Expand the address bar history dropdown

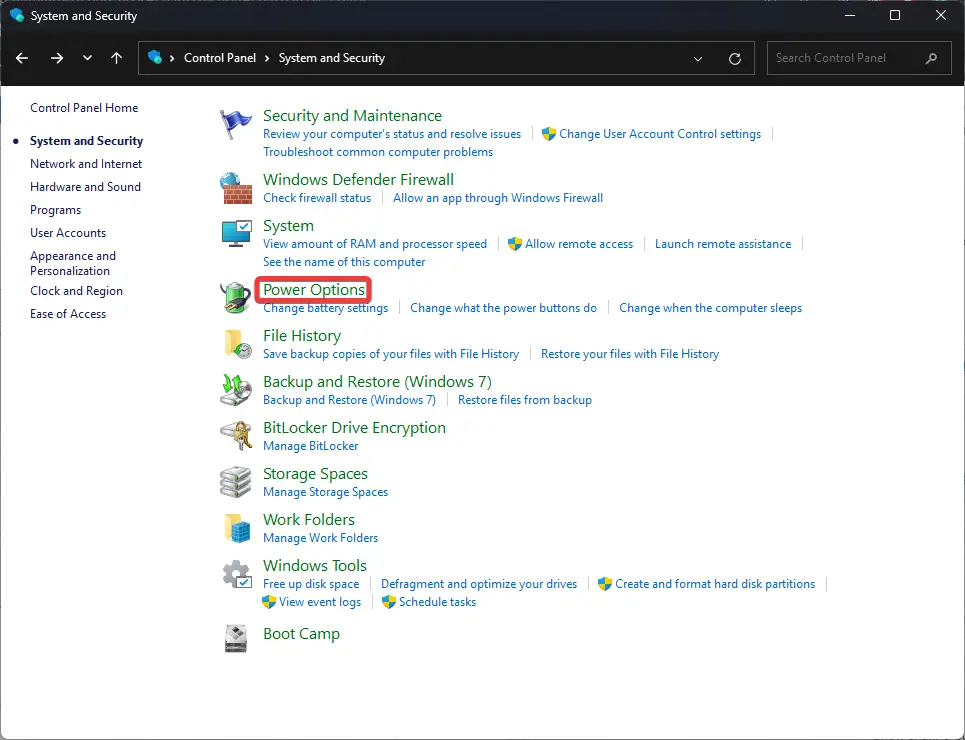click(698, 58)
